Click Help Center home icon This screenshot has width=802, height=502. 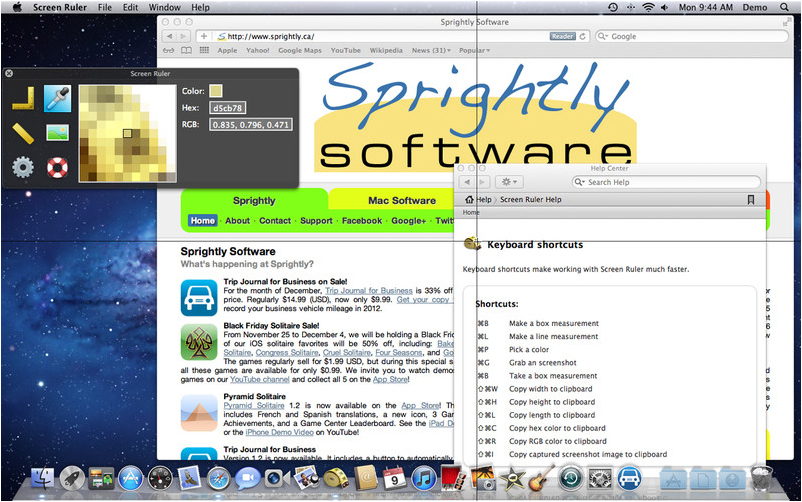469,200
